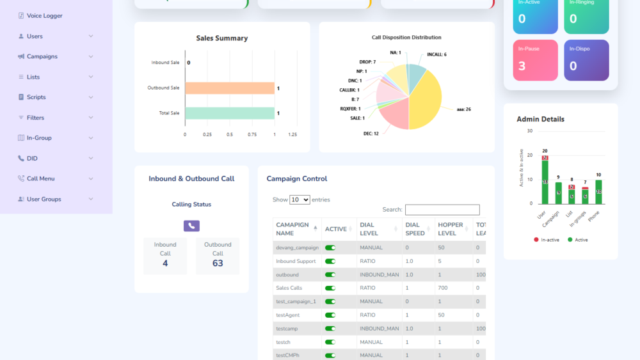Expand the Users menu chevron

click(x=91, y=36)
